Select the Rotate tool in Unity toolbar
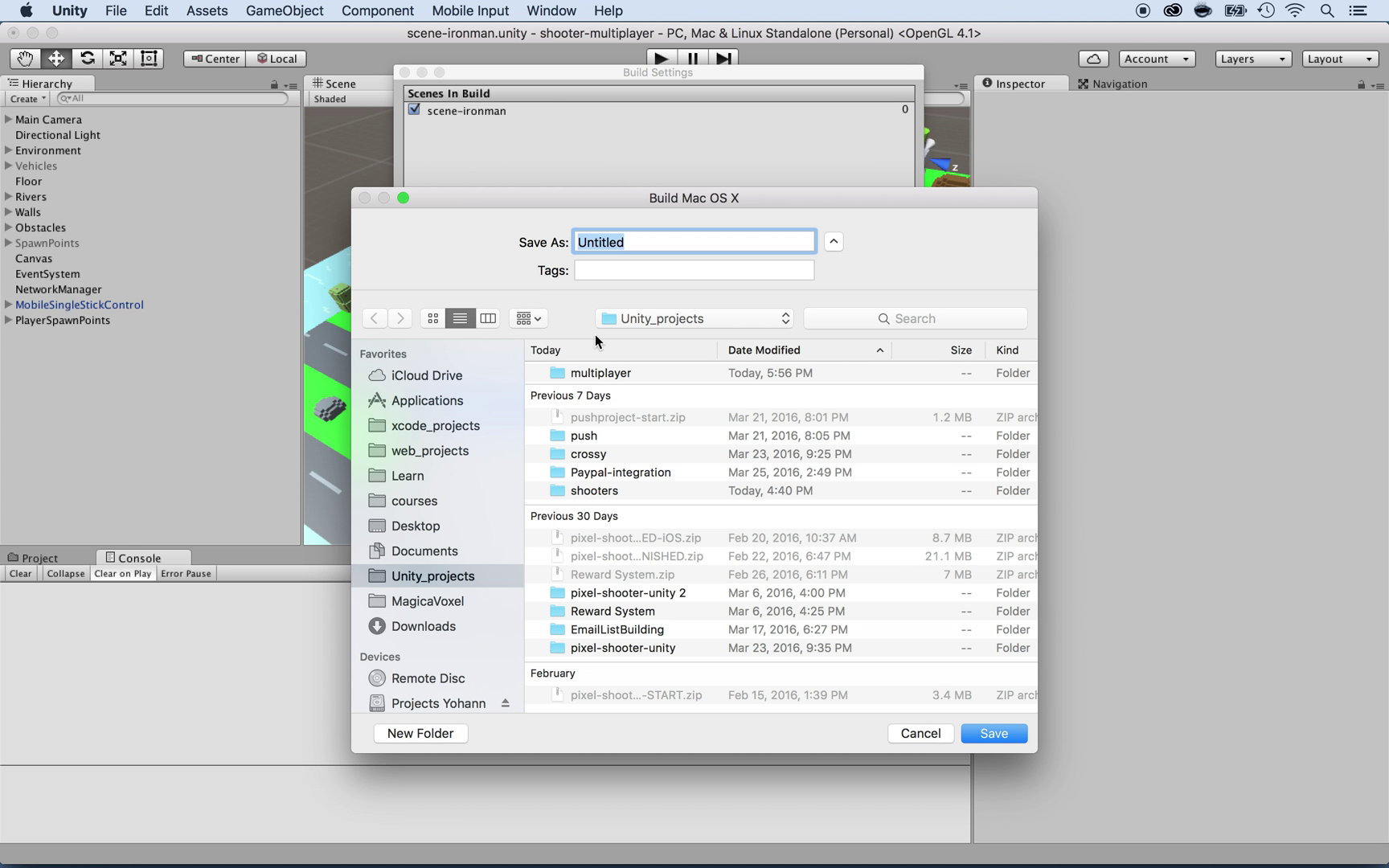 [x=87, y=59]
